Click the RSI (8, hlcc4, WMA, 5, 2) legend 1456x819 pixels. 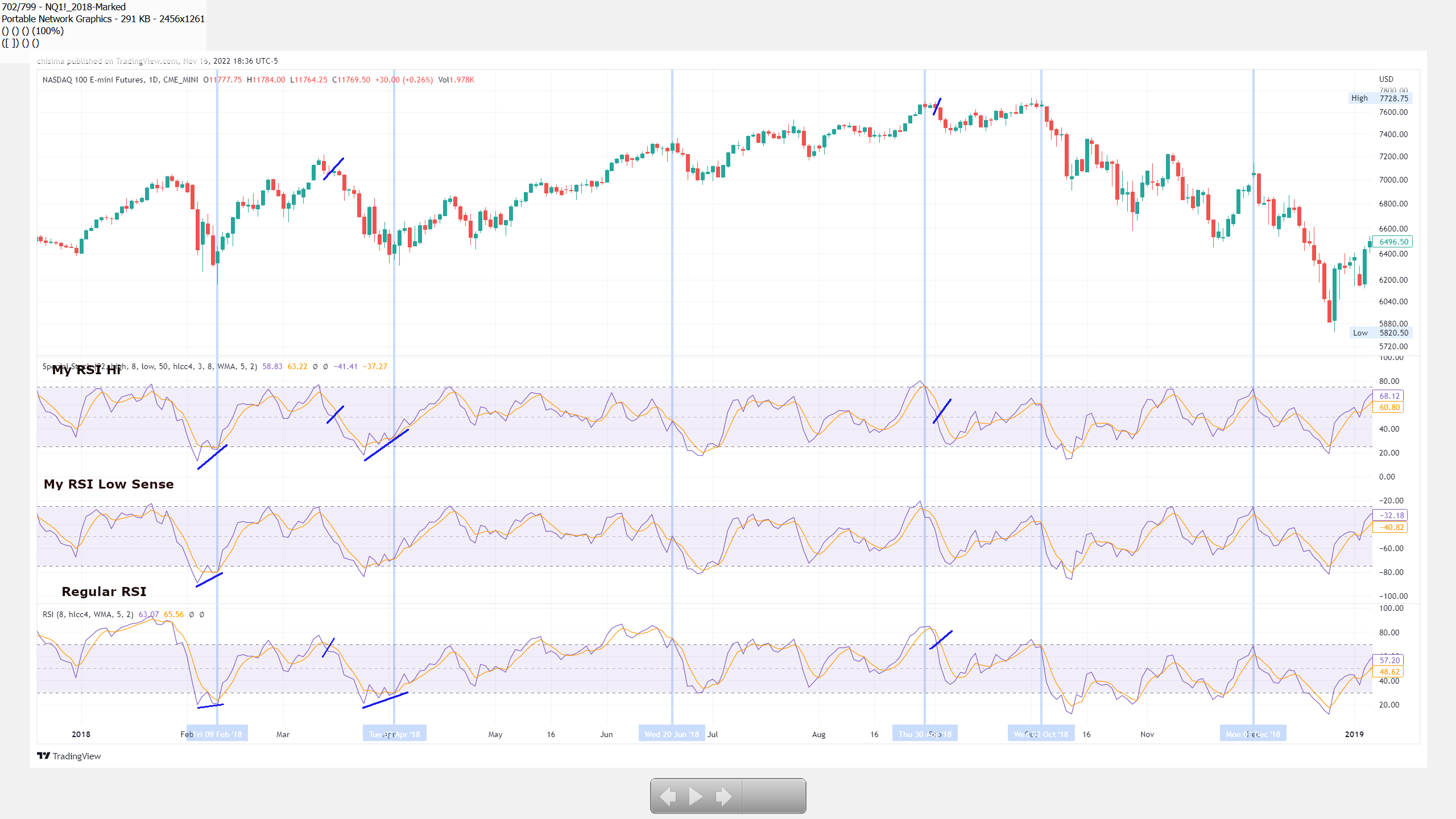88,614
